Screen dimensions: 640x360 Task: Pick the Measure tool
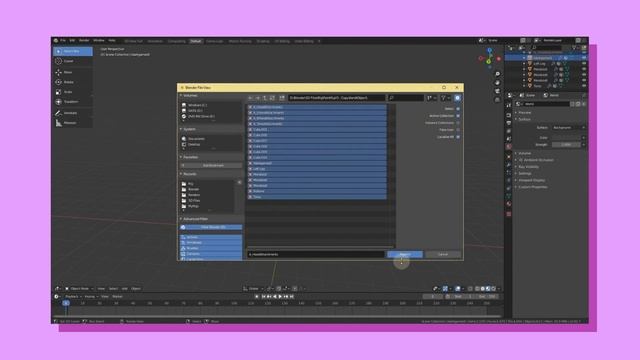(73, 123)
